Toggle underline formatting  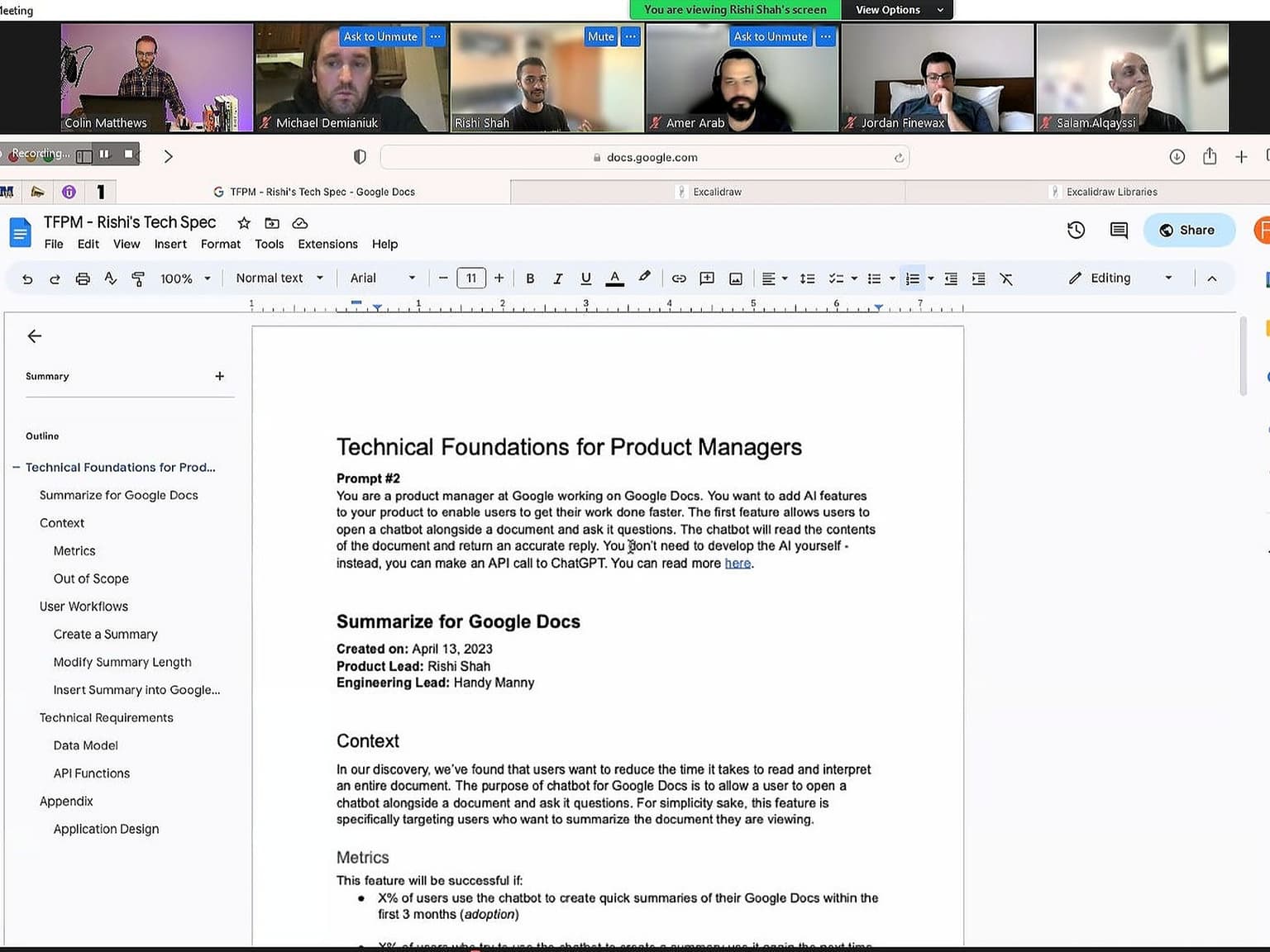(x=586, y=278)
